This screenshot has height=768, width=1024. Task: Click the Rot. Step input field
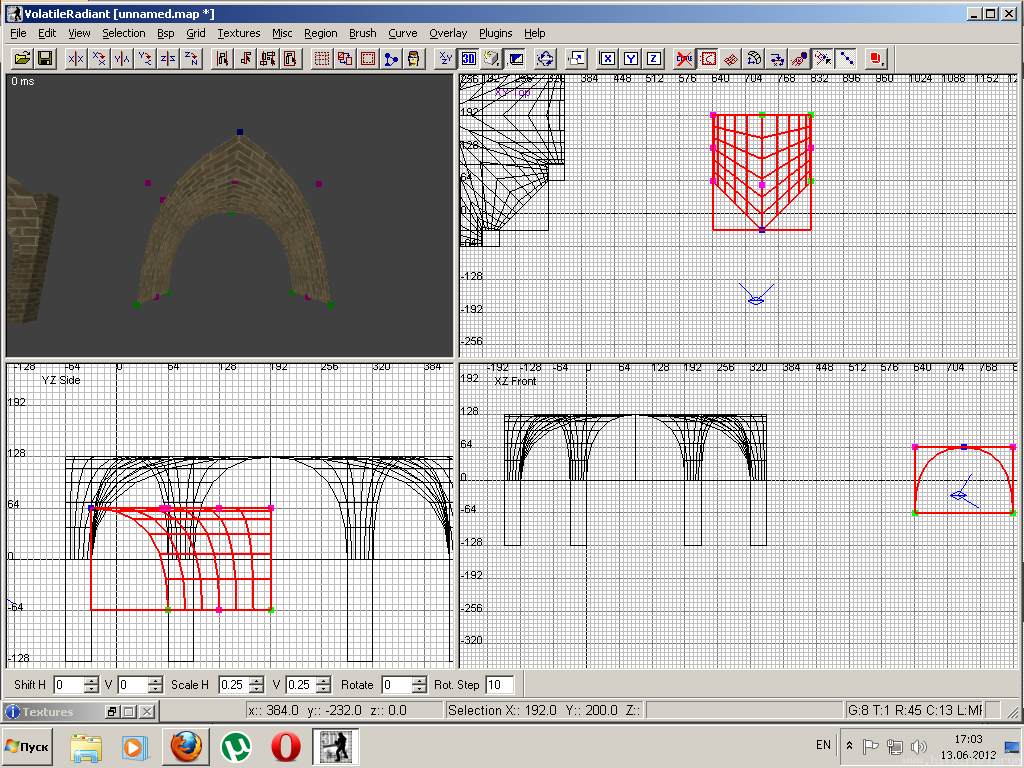click(x=499, y=685)
